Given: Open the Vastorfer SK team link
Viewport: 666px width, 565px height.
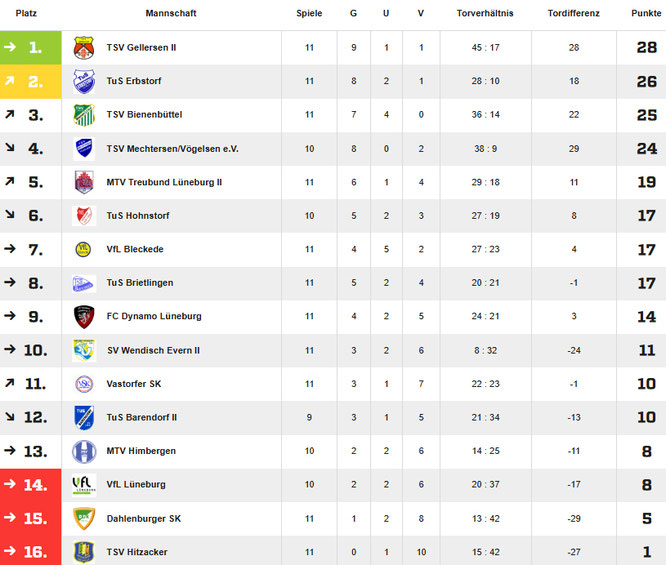Looking at the screenshot, I should coord(134,384).
